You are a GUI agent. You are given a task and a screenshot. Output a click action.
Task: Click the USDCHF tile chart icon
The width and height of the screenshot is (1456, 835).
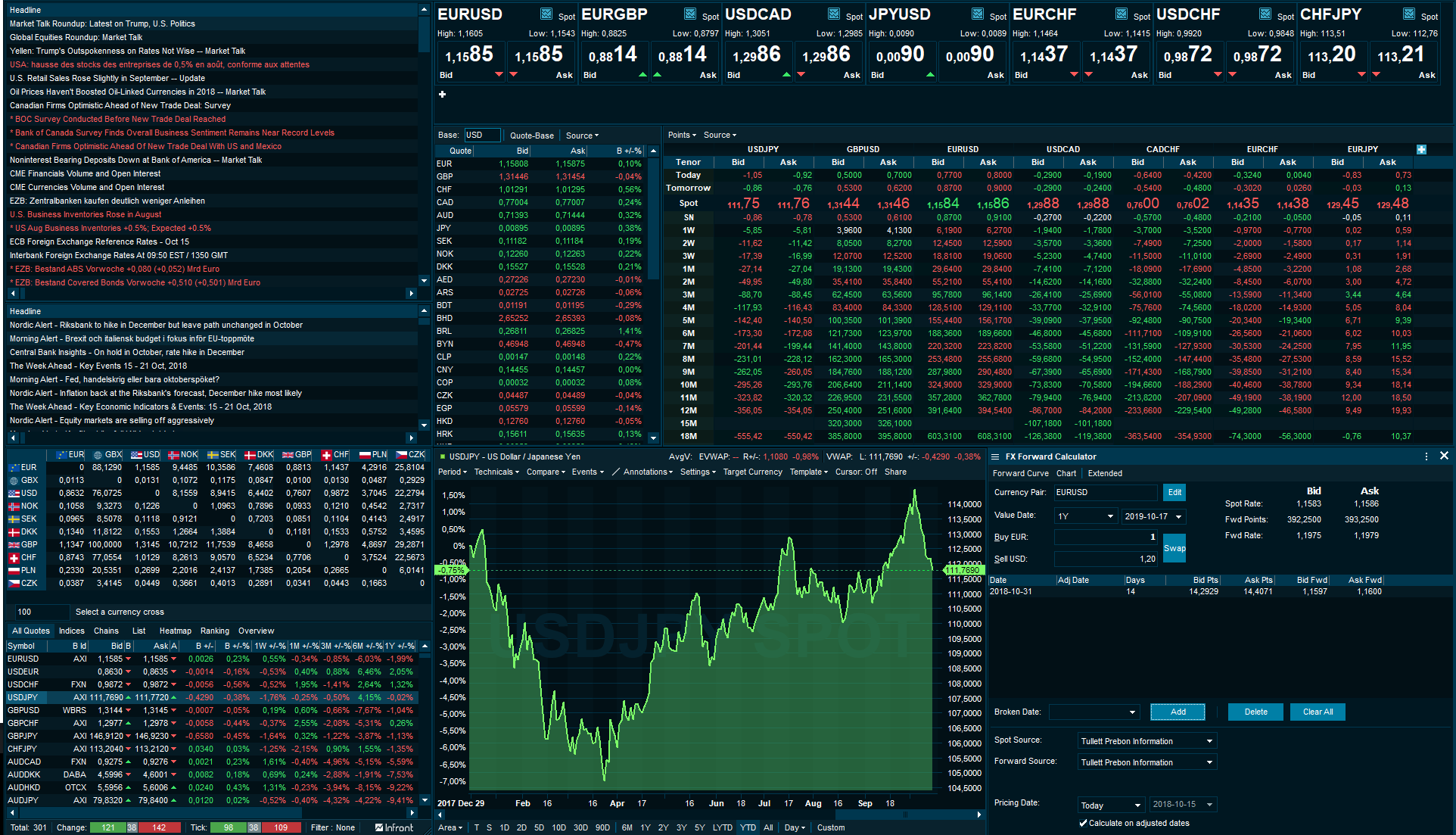[1265, 14]
